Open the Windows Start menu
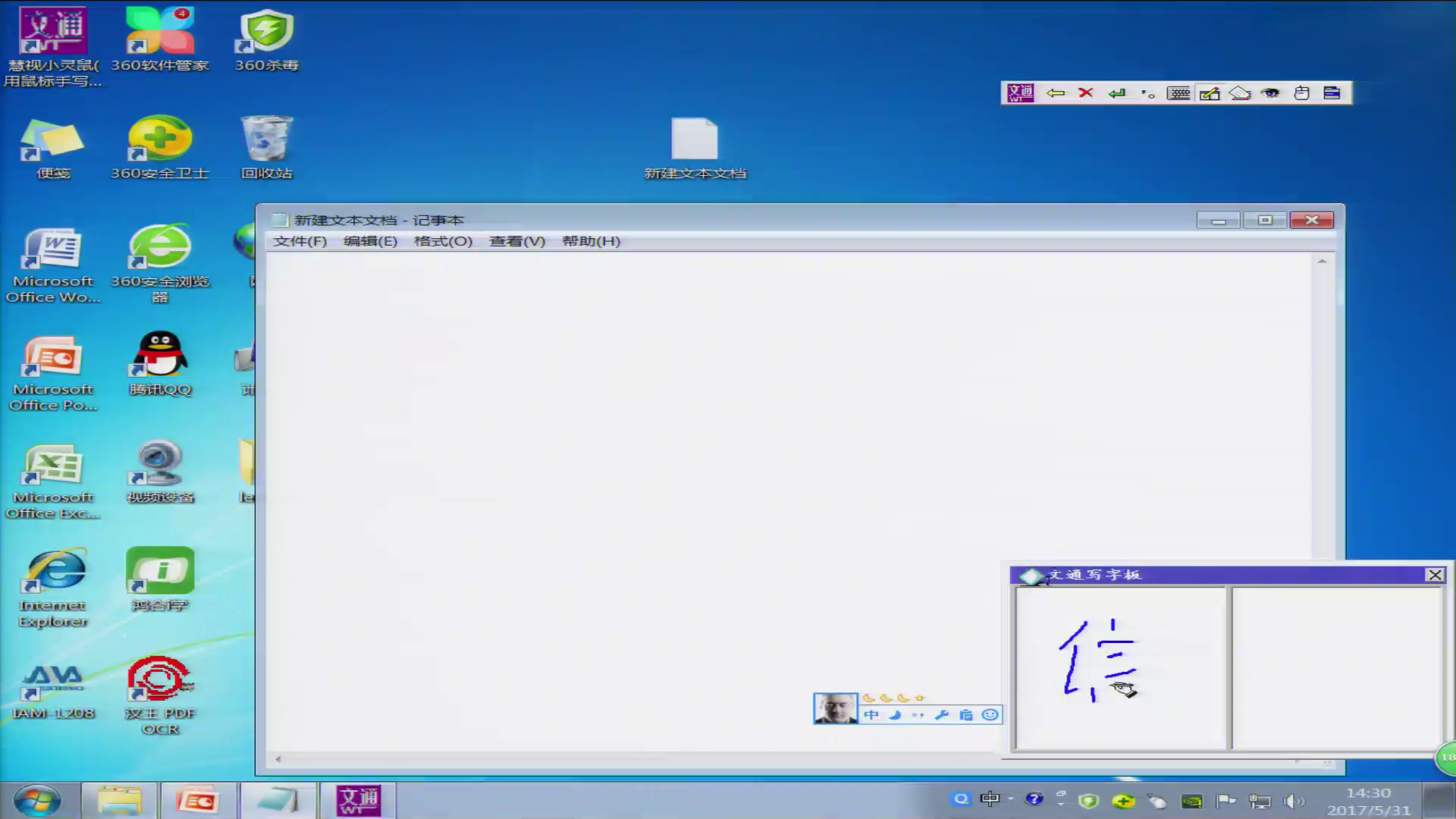Image resolution: width=1456 pixels, height=819 pixels. [36, 801]
